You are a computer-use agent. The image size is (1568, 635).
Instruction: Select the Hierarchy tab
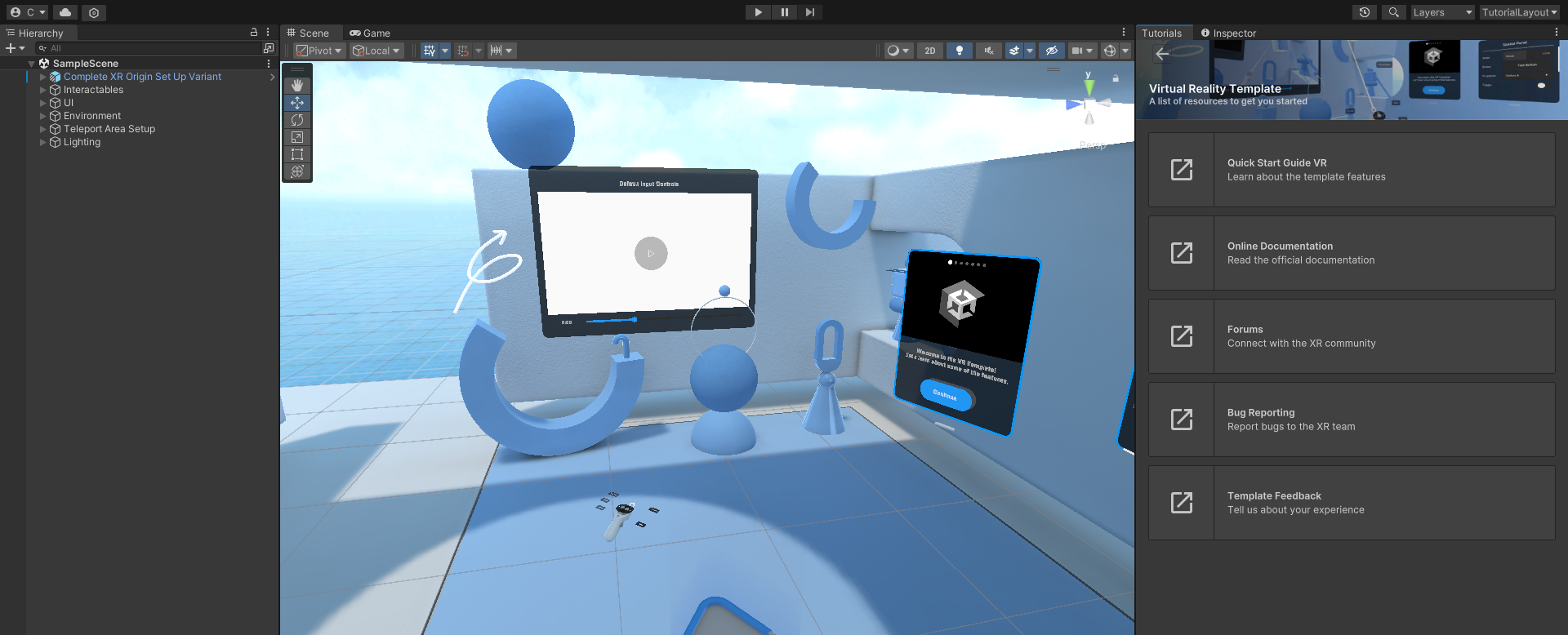pos(34,33)
